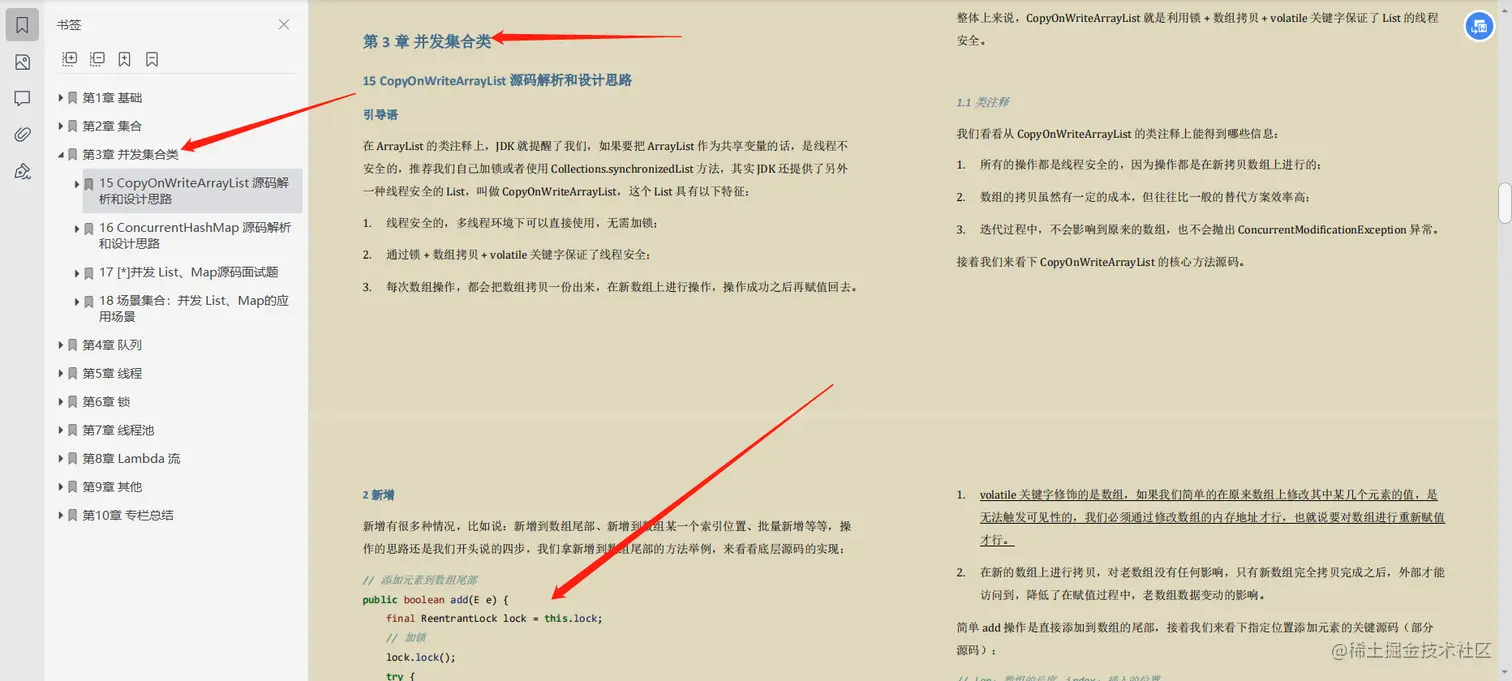Open the Bookmarks panel in the sidebar
1512x681 pixels.
[21, 23]
